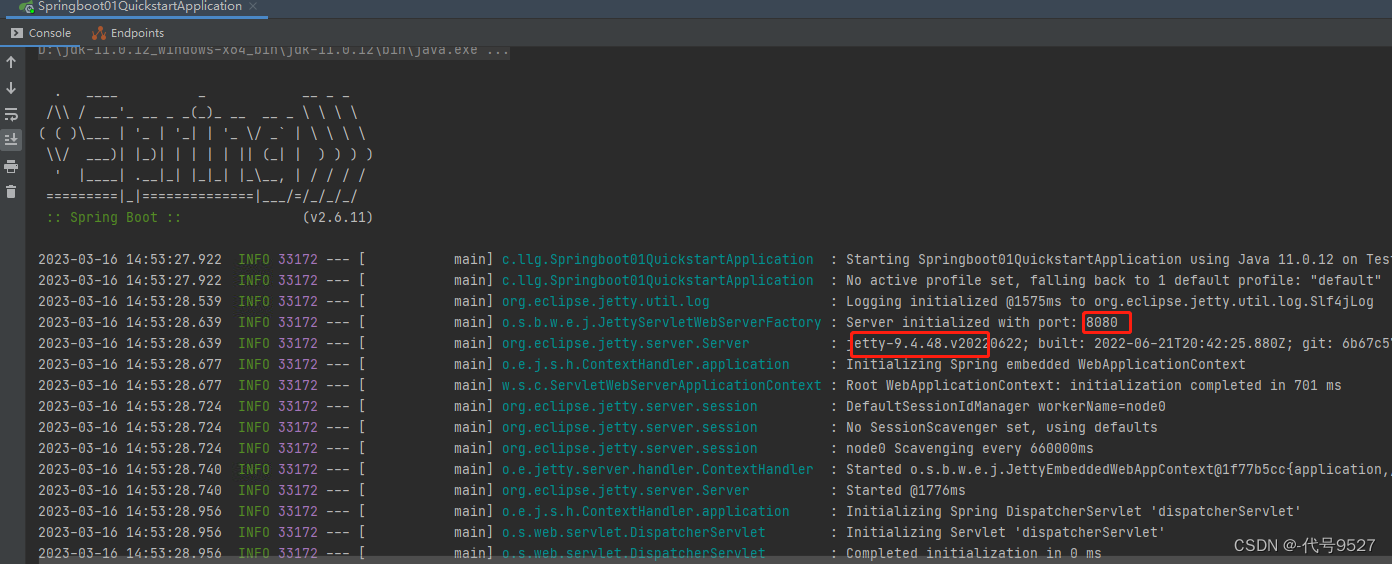Viewport: 1392px width, 564px height.
Task: Clear all console output with trash icon
Action: (x=11, y=192)
